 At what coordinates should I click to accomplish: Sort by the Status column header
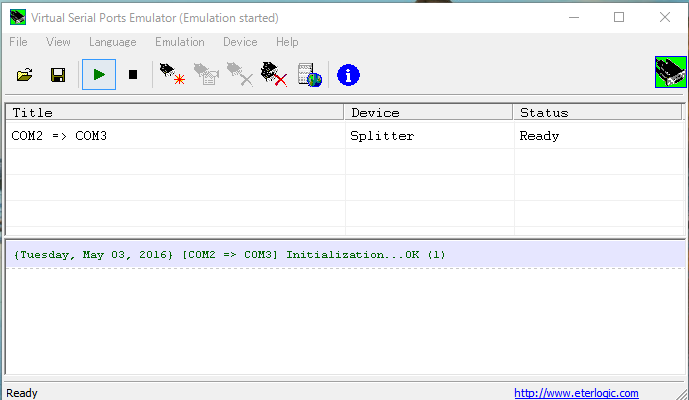pyautogui.click(x=598, y=113)
